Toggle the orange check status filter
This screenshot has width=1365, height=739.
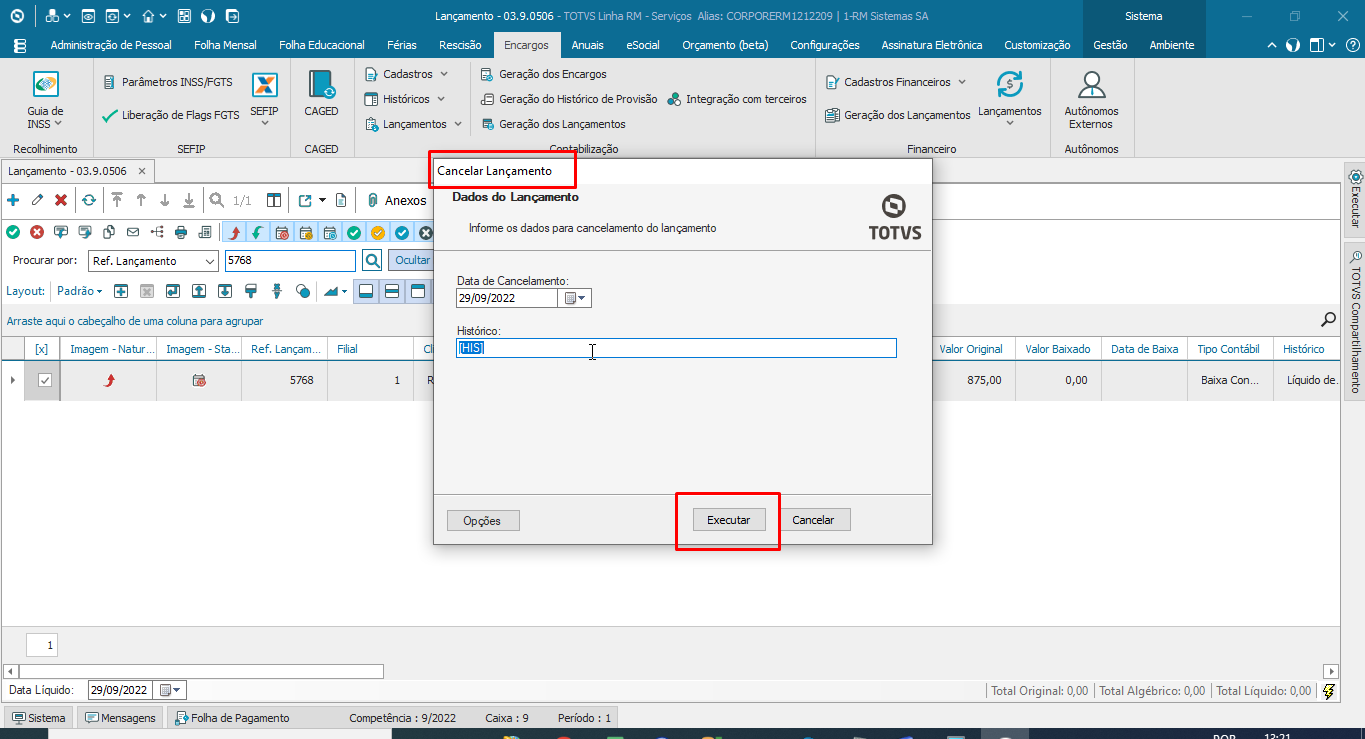(378, 232)
